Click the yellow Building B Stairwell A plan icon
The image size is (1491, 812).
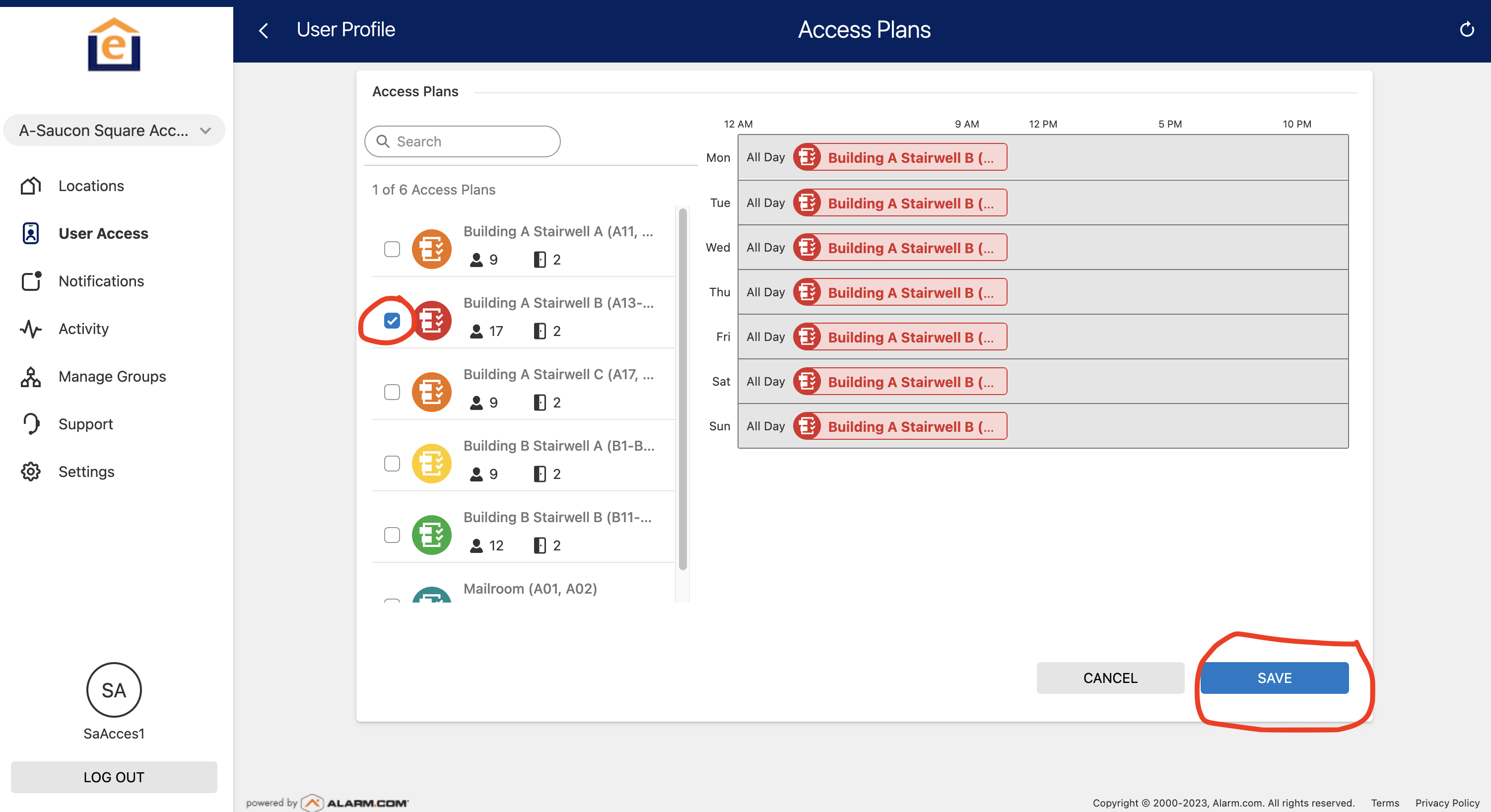(x=431, y=463)
